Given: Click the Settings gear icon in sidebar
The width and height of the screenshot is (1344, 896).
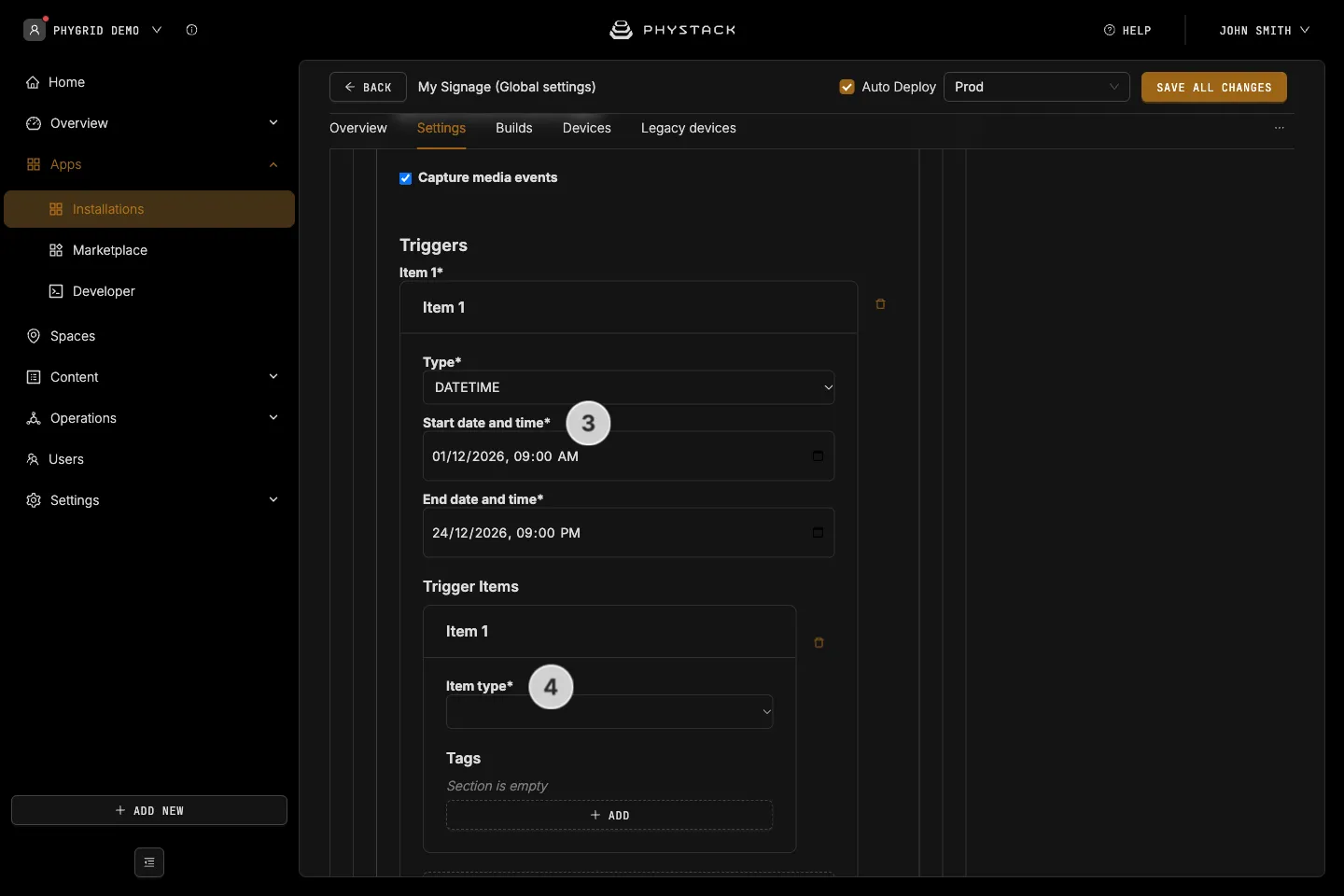Looking at the screenshot, I should 34,500.
